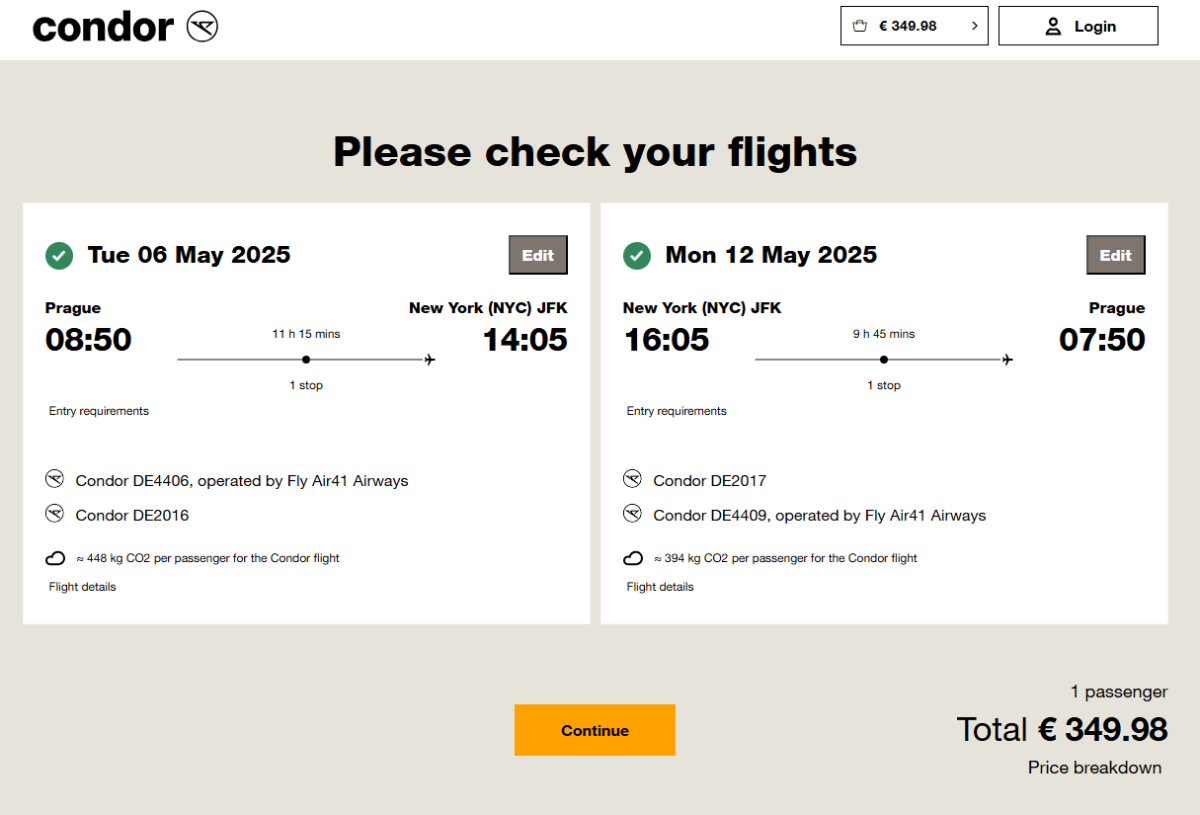Click CO2 cloud icon on outbound flight
The height and width of the screenshot is (815, 1200).
coord(55,558)
